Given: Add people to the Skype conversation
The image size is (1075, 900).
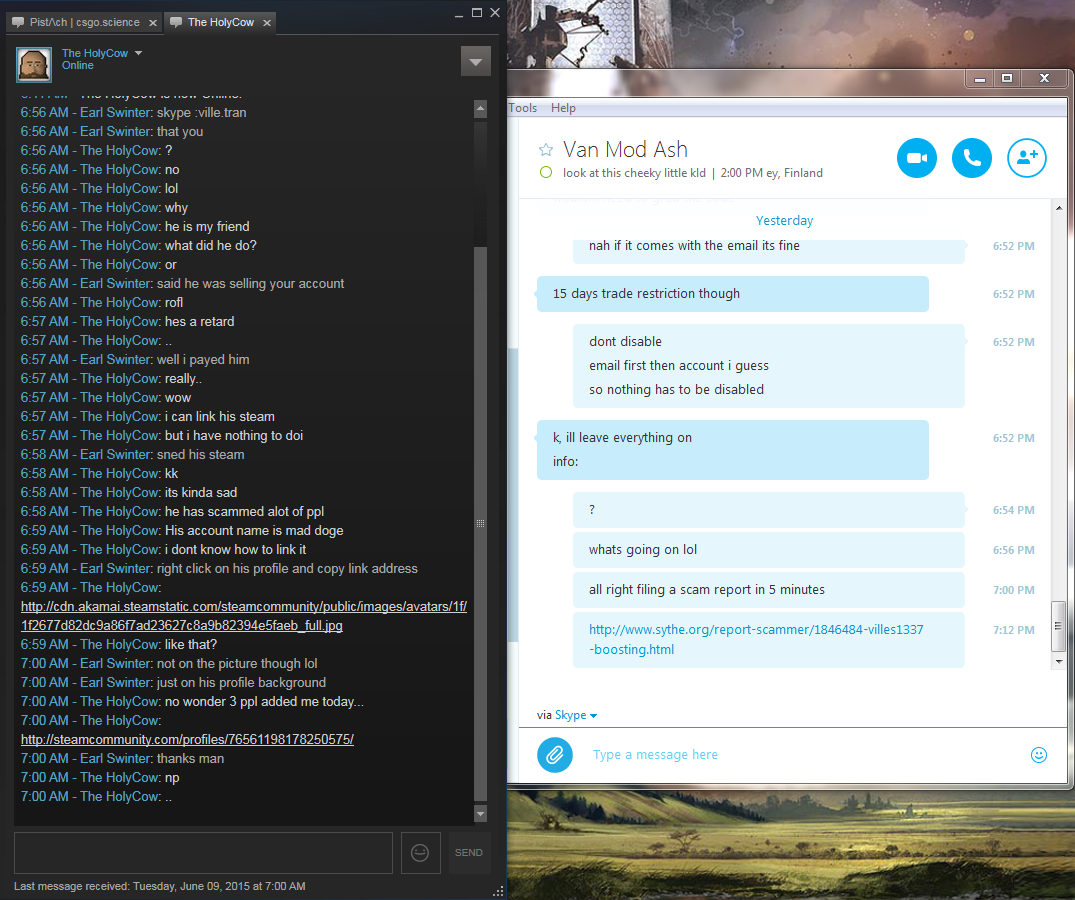Looking at the screenshot, I should [1026, 158].
